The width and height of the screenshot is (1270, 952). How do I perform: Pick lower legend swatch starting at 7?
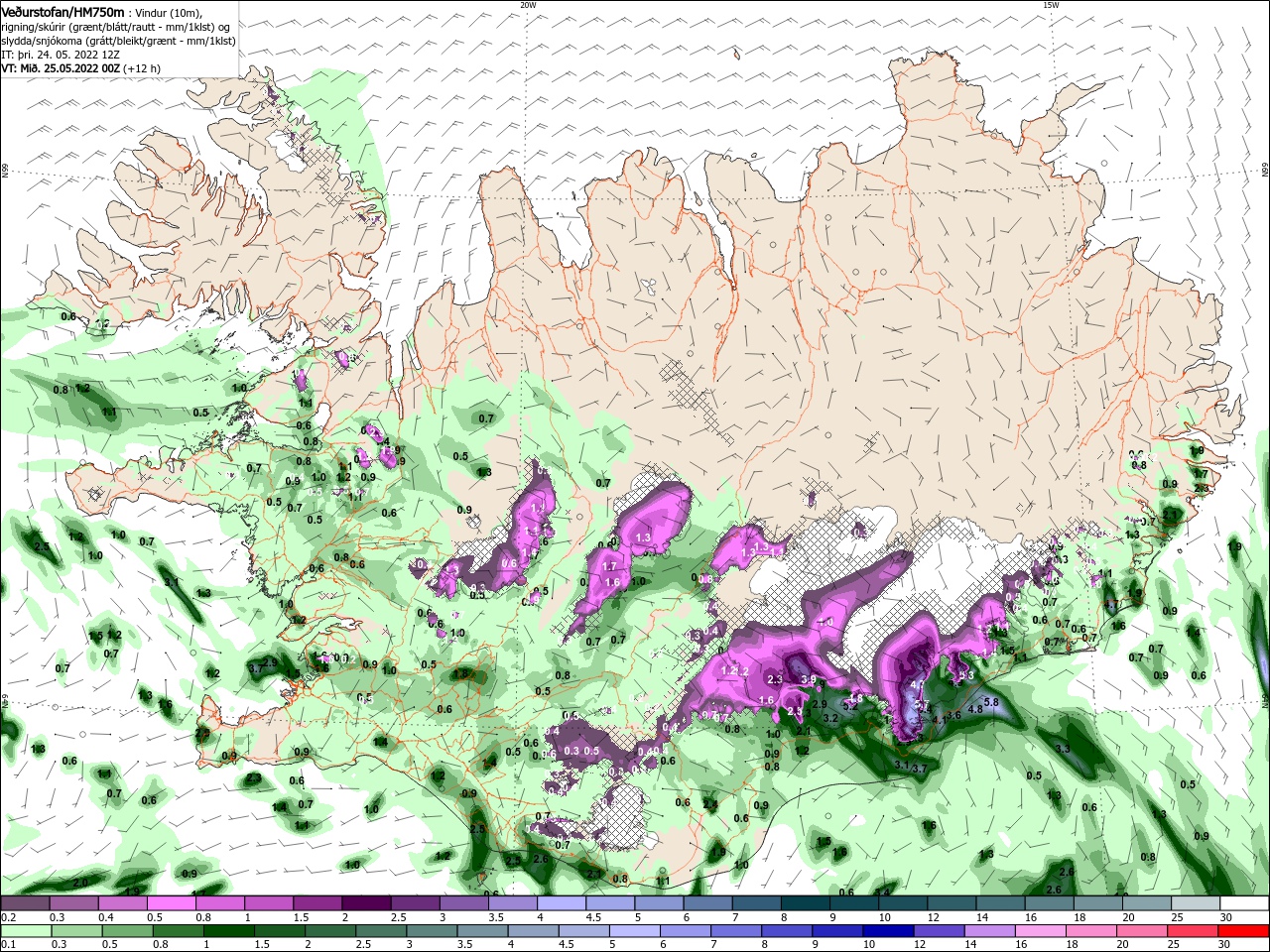(736, 931)
